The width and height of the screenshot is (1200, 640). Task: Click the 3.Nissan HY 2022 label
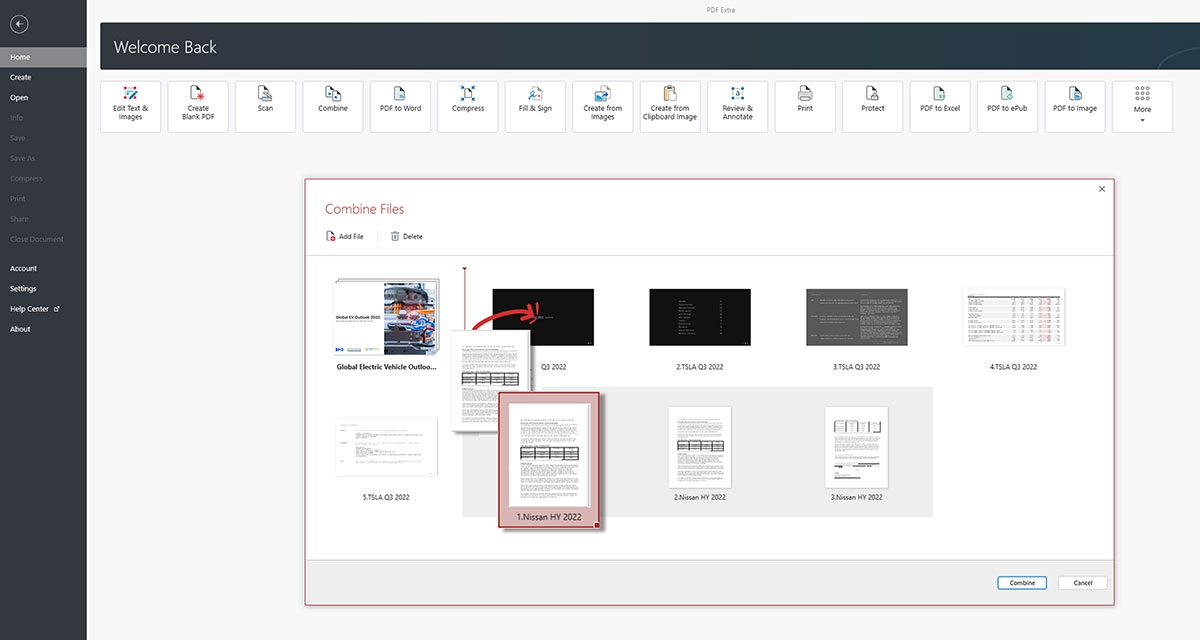click(x=857, y=497)
